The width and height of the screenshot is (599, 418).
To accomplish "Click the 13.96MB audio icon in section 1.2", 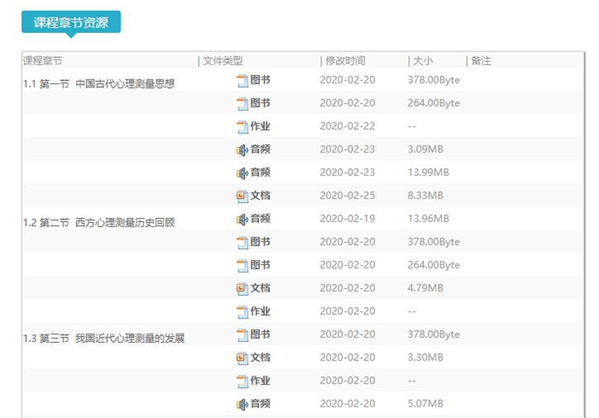I will point(242,219).
